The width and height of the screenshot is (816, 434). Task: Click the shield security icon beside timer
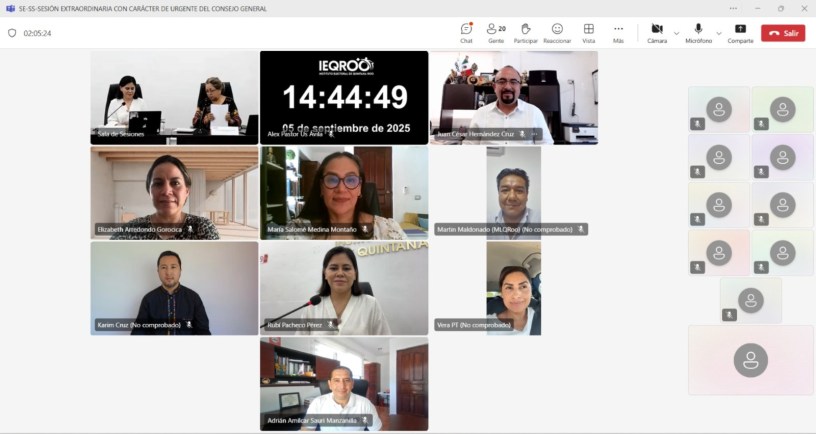click(x=12, y=33)
